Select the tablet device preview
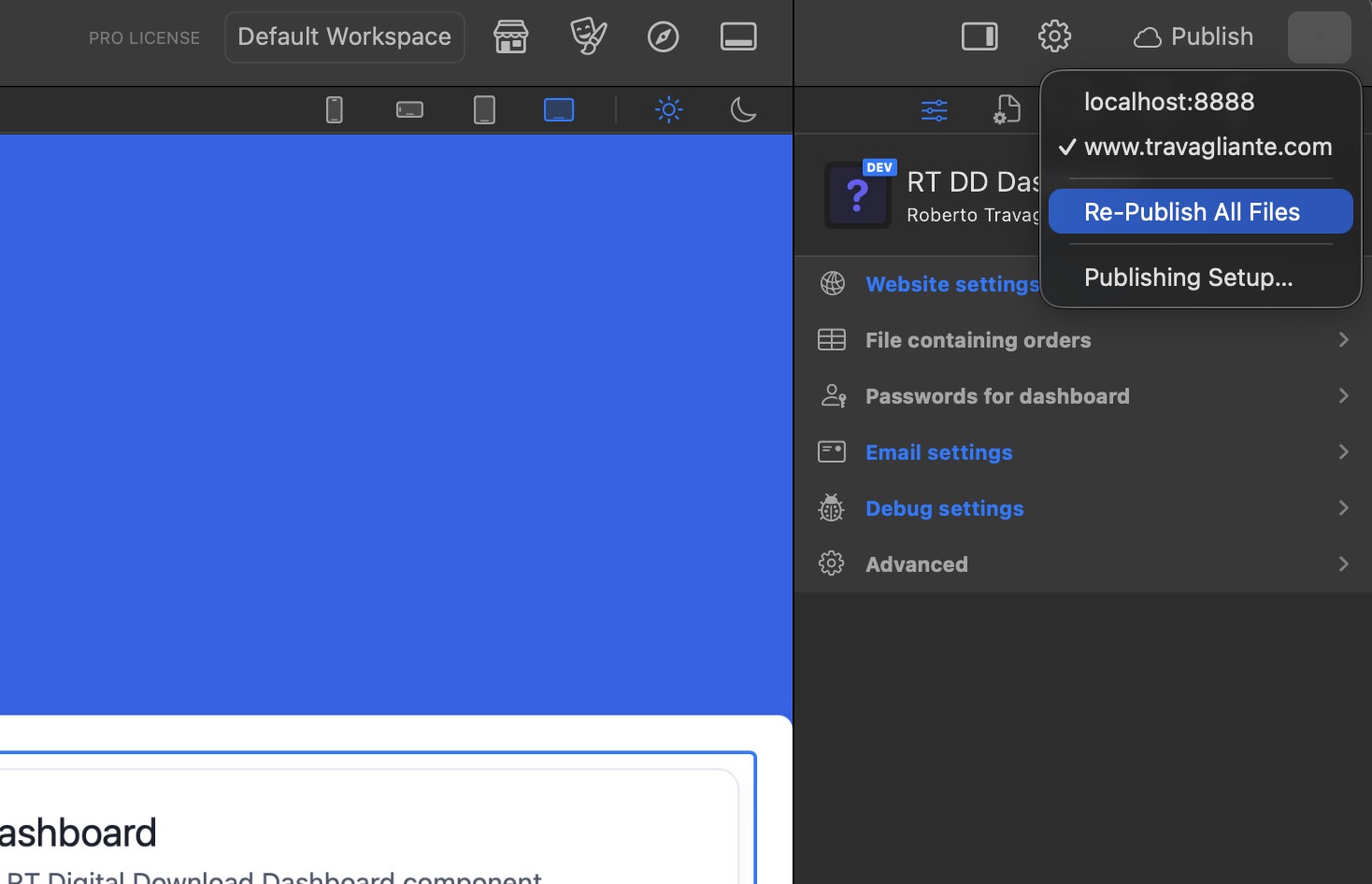 tap(484, 110)
